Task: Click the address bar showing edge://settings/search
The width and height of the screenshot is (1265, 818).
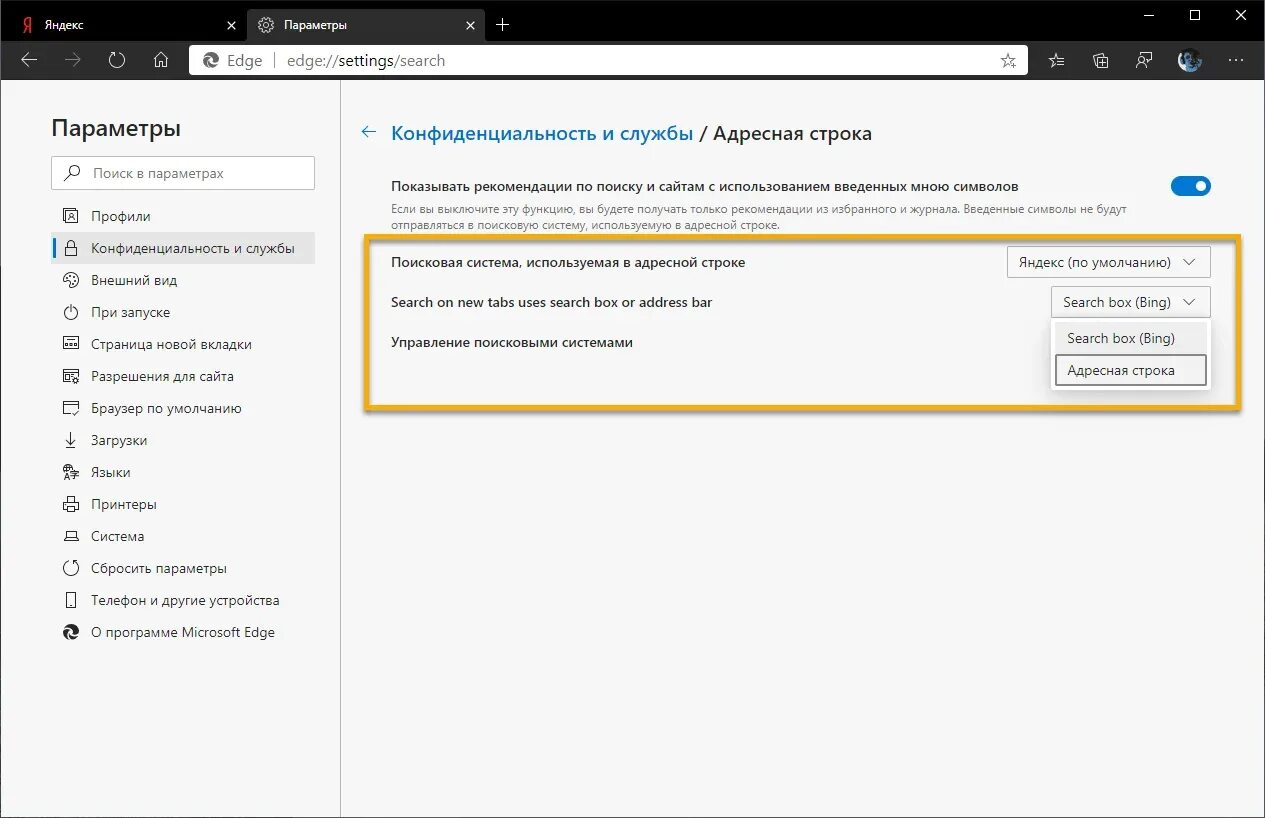Action: pyautogui.click(x=607, y=61)
